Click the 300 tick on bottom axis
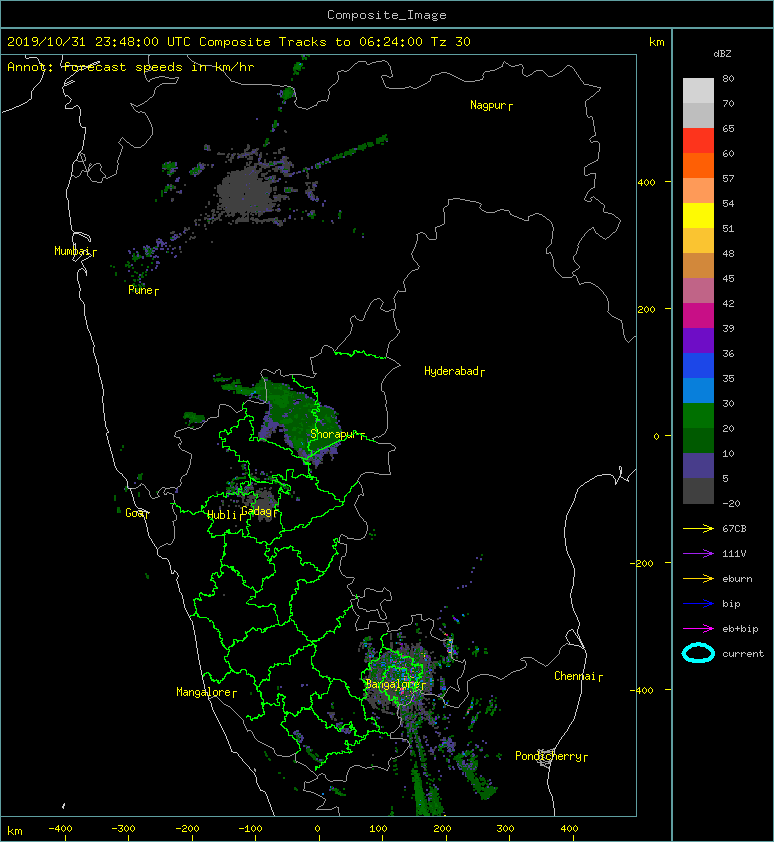Screen dimensions: 774x842 click(x=505, y=829)
